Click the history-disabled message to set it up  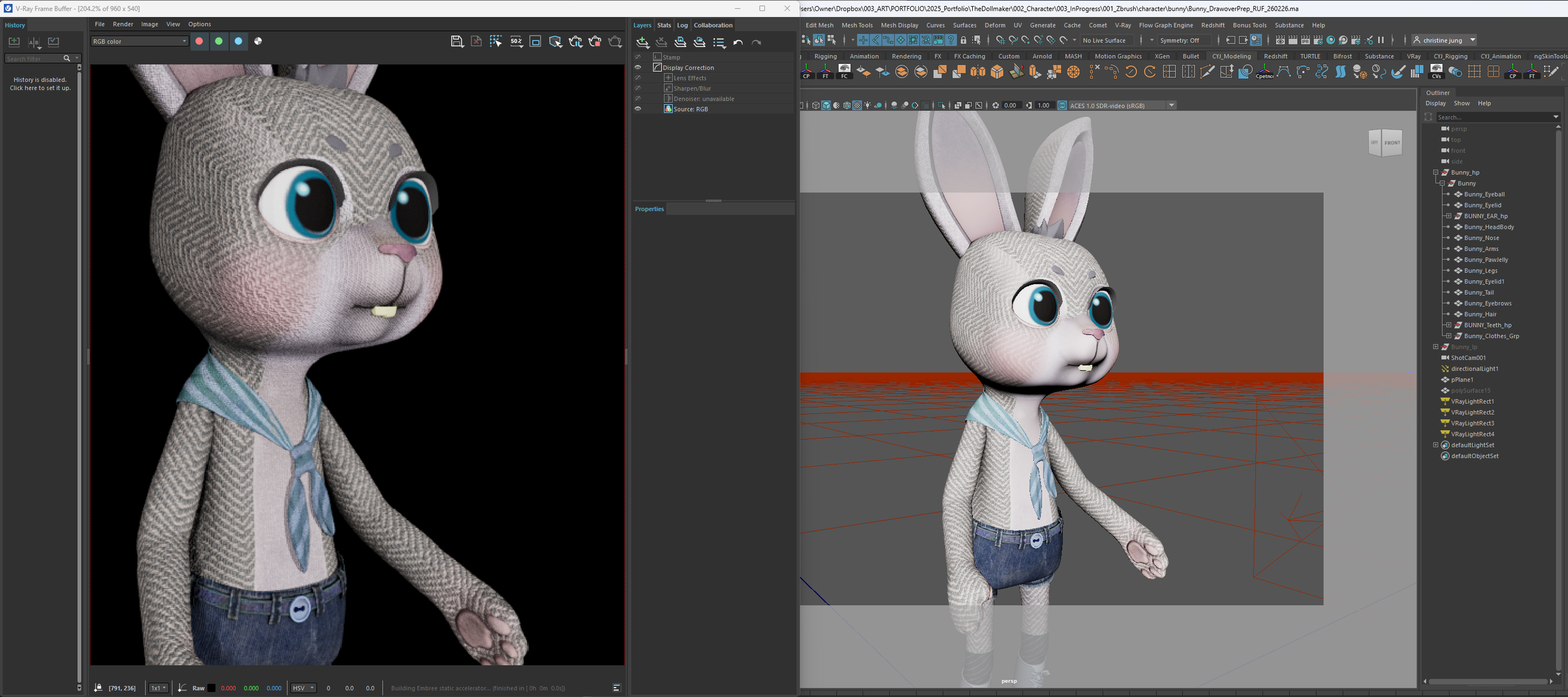40,84
